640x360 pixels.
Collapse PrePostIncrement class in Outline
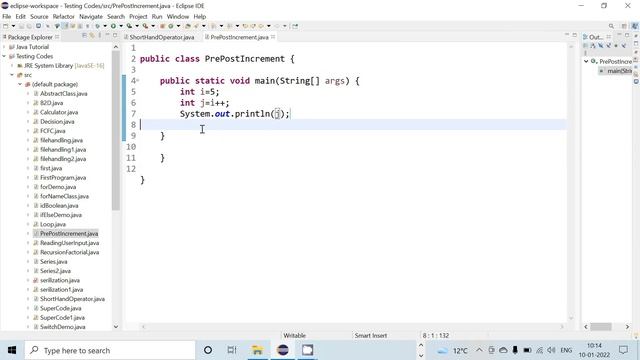tap(586, 61)
